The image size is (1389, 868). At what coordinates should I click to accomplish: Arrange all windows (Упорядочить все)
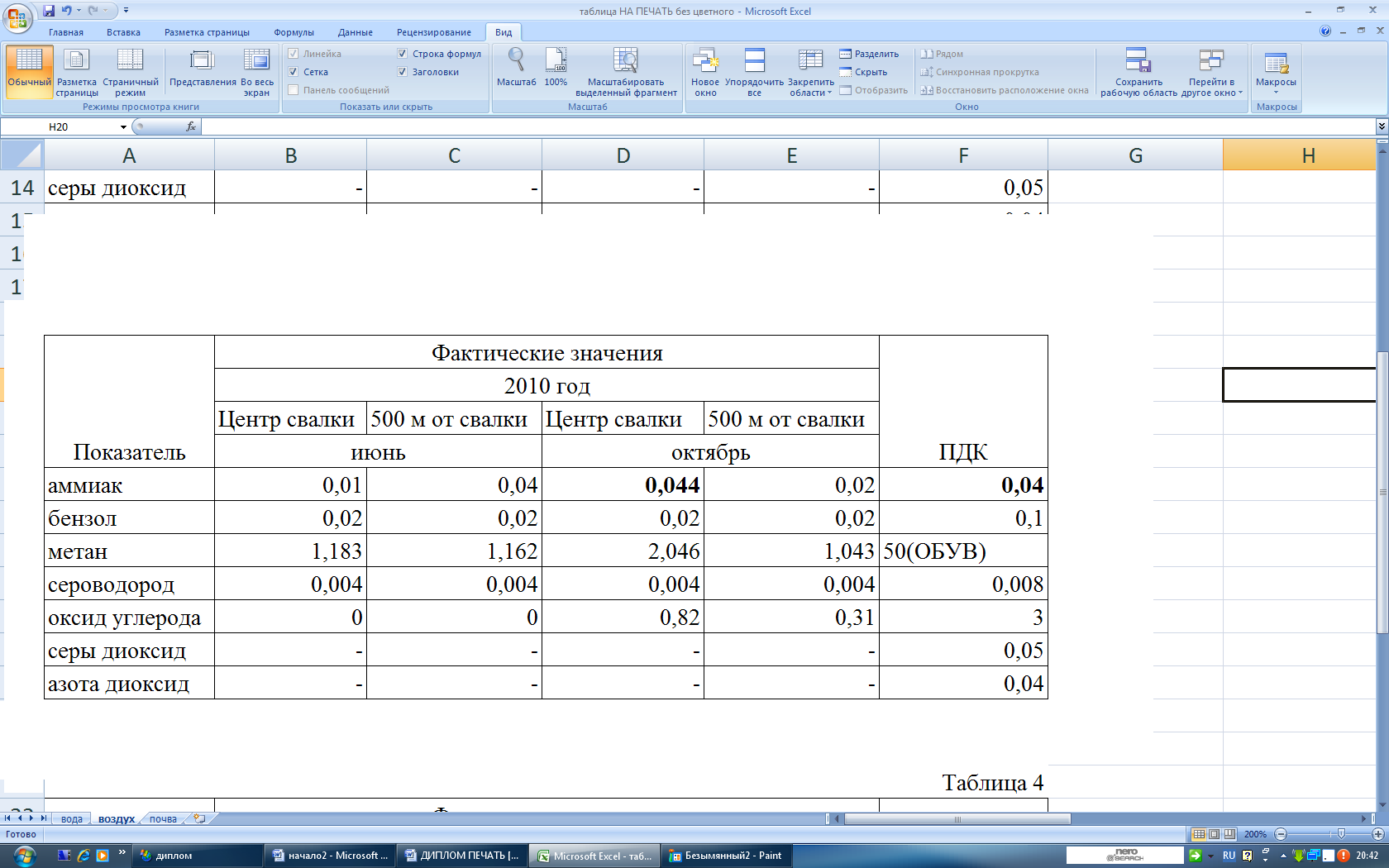(754, 72)
